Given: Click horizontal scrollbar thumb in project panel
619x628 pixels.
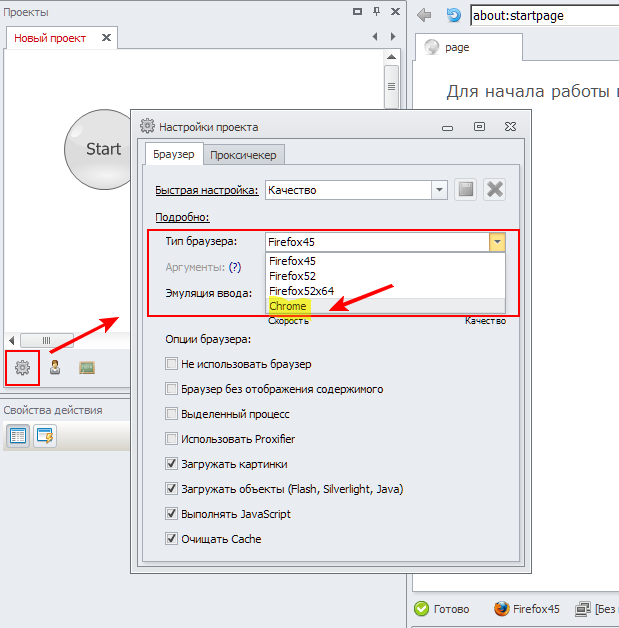Looking at the screenshot, I should [47, 340].
